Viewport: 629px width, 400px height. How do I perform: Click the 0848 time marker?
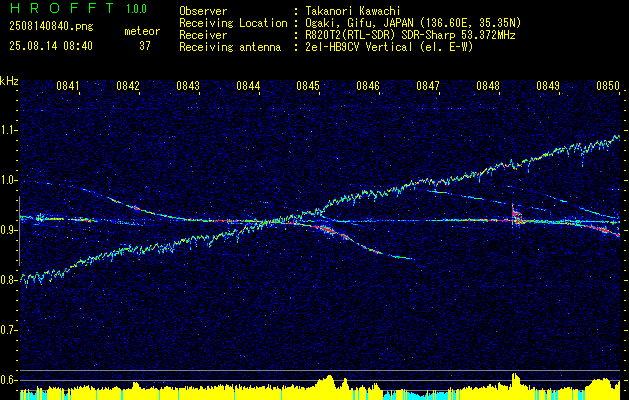(488, 86)
